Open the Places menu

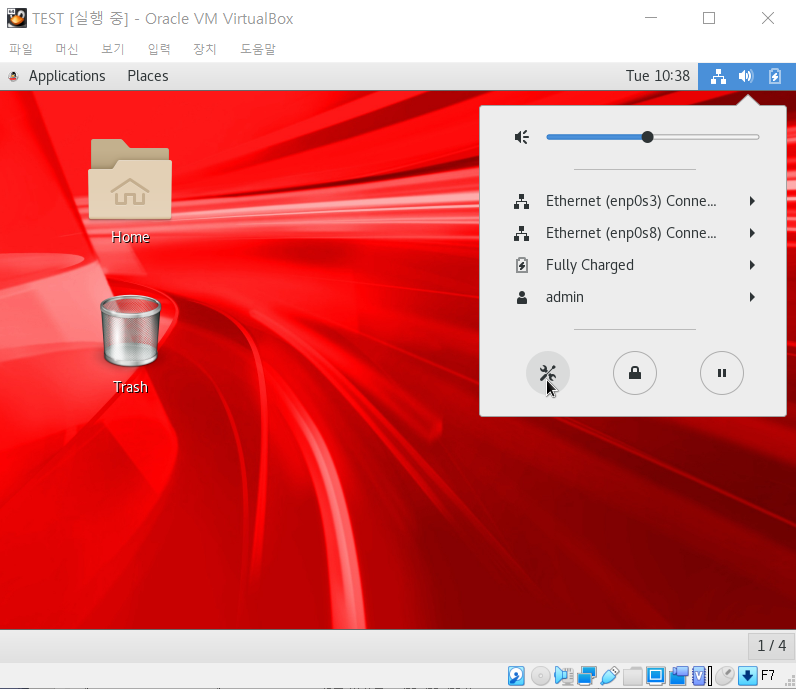[x=148, y=76]
